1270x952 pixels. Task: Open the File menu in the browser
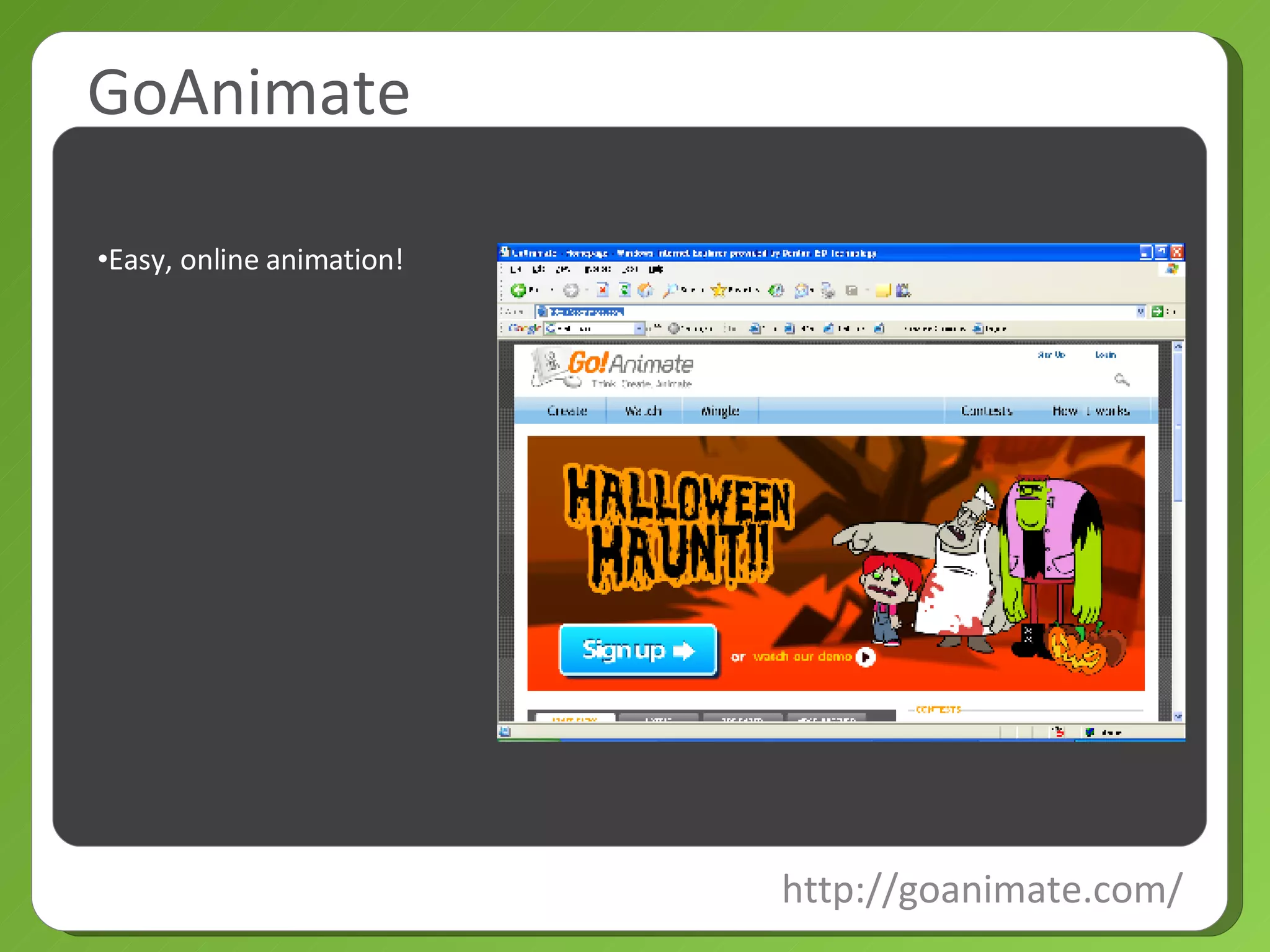coord(515,269)
